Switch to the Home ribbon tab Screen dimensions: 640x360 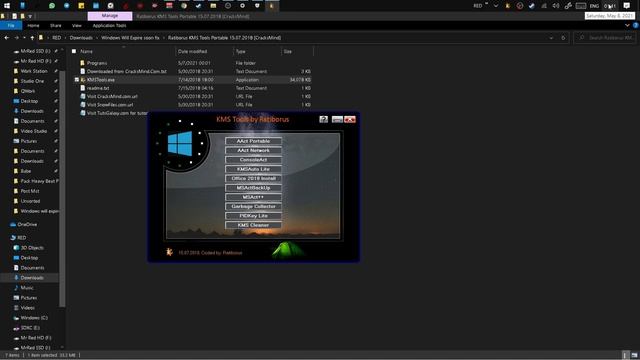[x=33, y=25]
